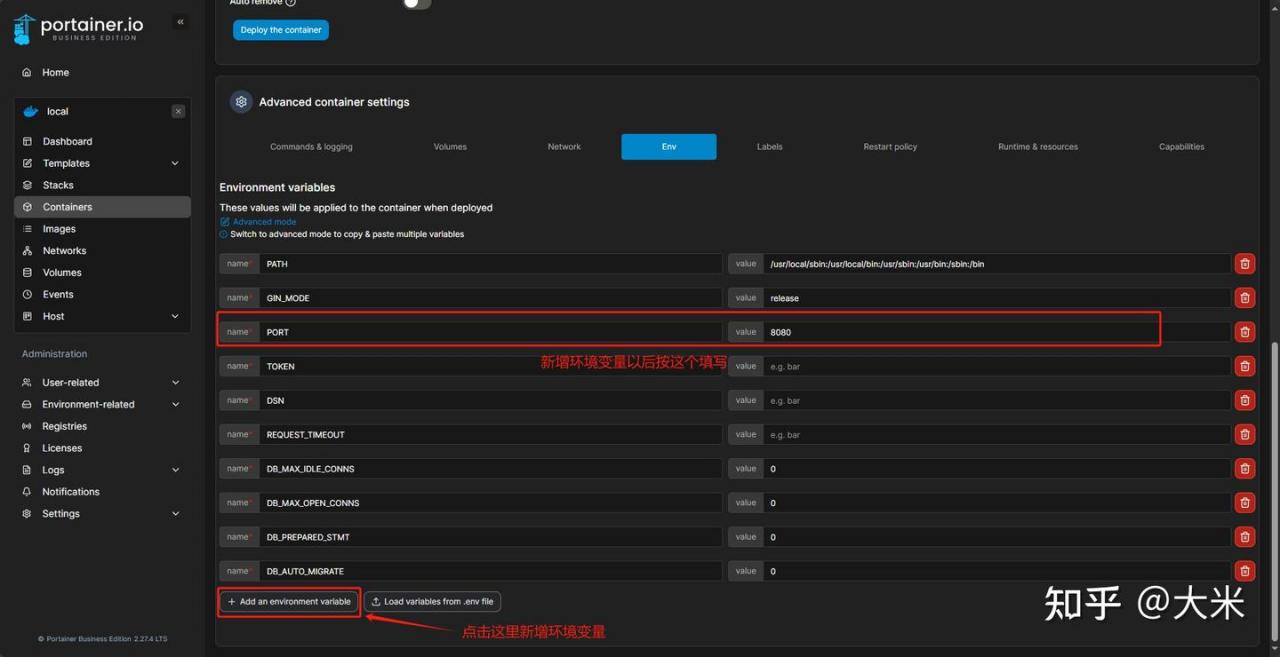Image resolution: width=1280 pixels, height=657 pixels.
Task: Open the Advanced container settings gear icon
Action: [240, 102]
